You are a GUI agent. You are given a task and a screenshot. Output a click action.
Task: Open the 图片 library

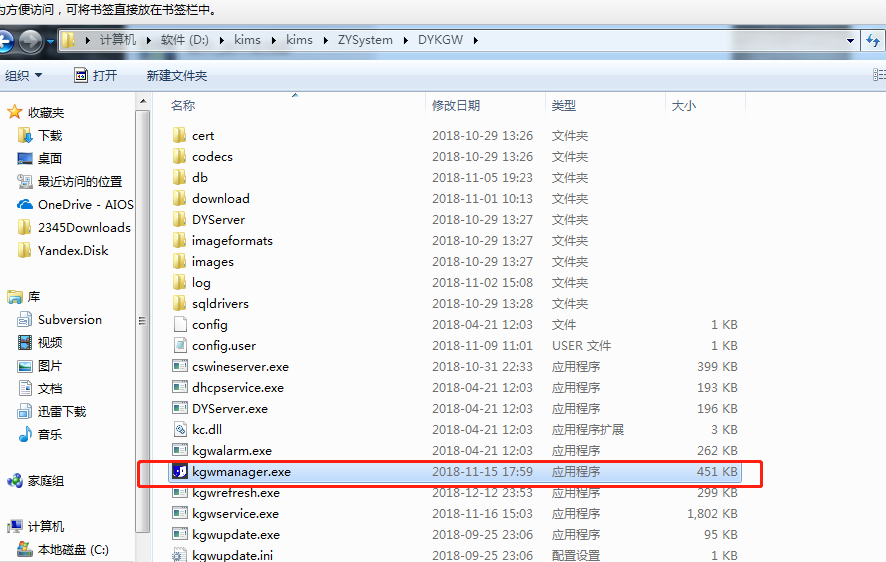(x=50, y=365)
